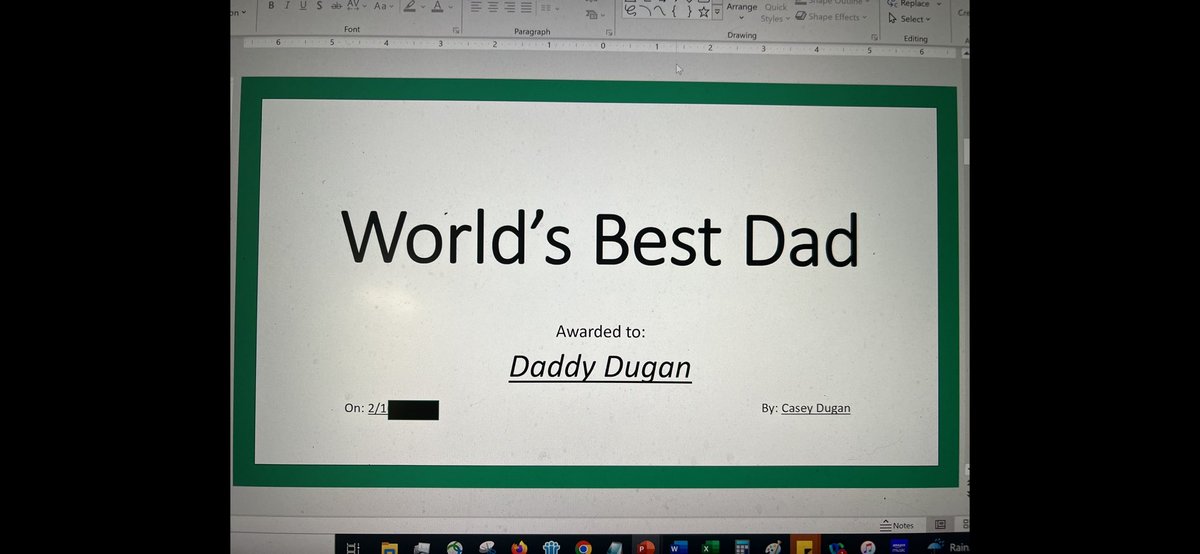Open the Add or Remove Columns dropdown
The width and height of the screenshot is (1200, 554).
pos(549,6)
